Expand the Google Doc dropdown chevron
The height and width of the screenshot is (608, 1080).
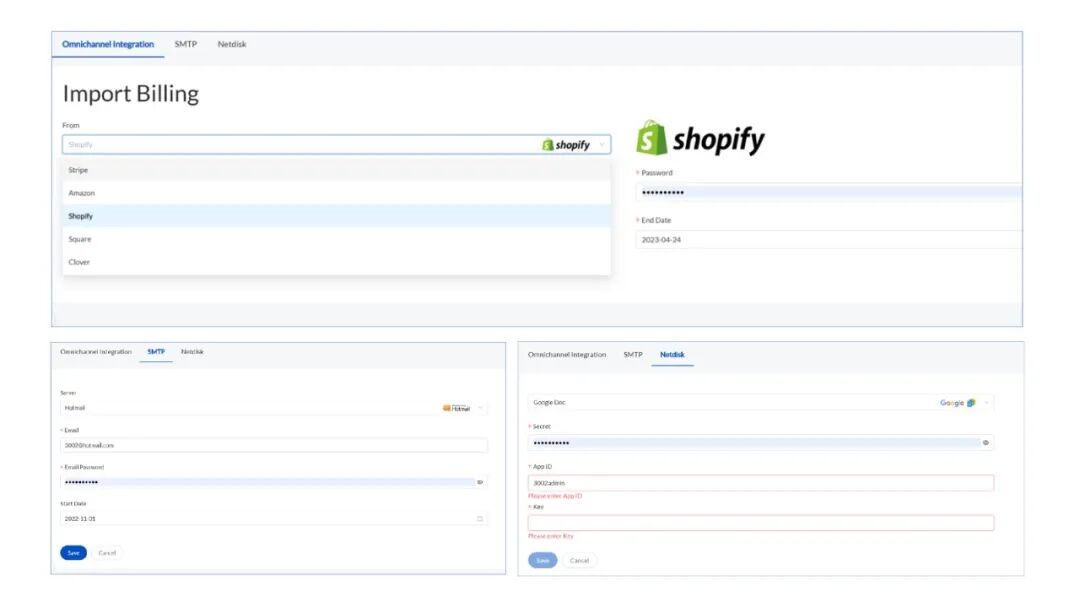click(x=986, y=403)
